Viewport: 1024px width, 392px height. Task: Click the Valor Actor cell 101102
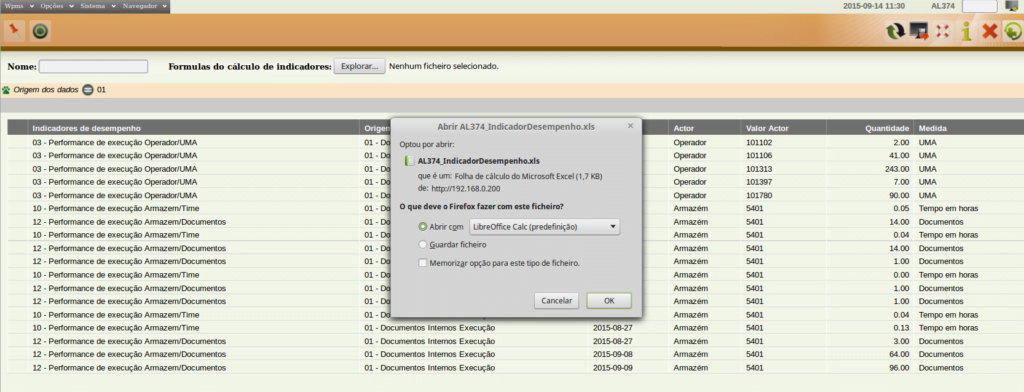pos(759,142)
